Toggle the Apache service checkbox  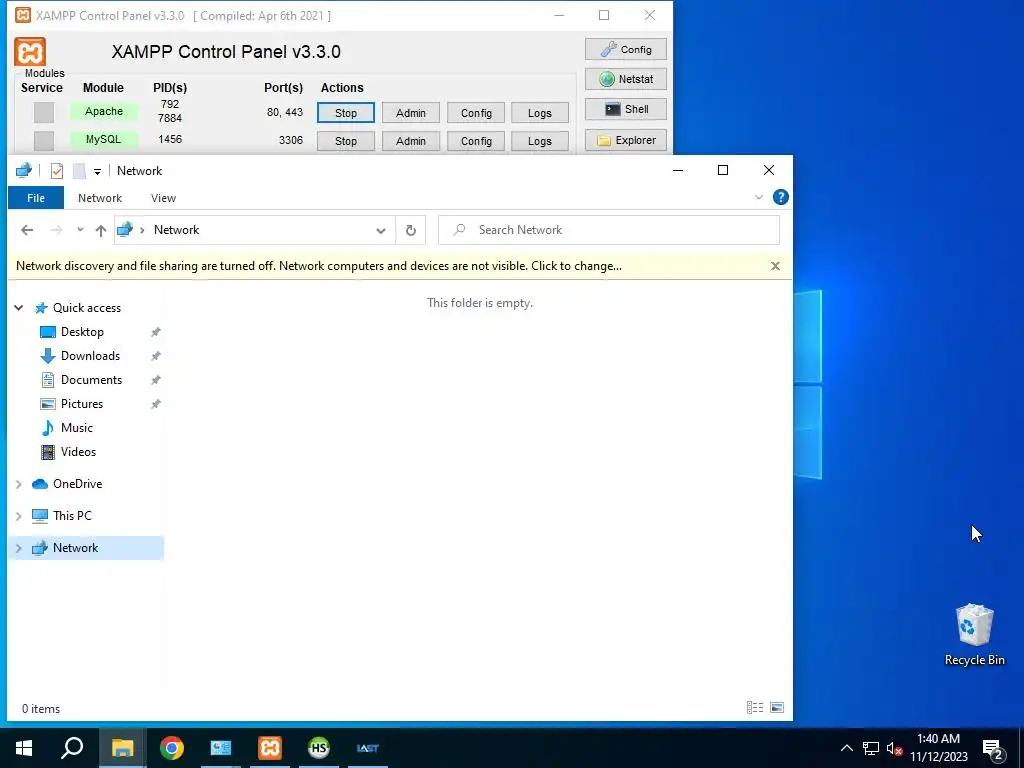pyautogui.click(x=44, y=112)
